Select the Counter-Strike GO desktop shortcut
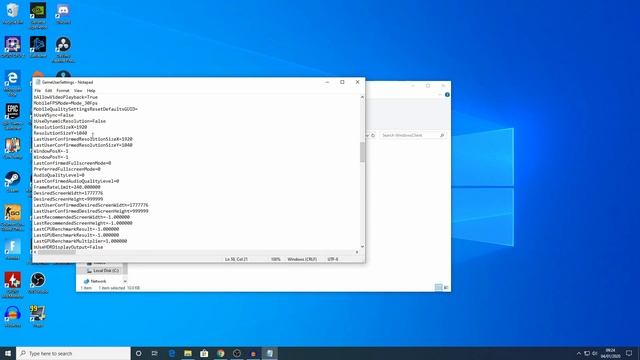Image resolution: width=640 pixels, height=360 pixels. click(12, 218)
